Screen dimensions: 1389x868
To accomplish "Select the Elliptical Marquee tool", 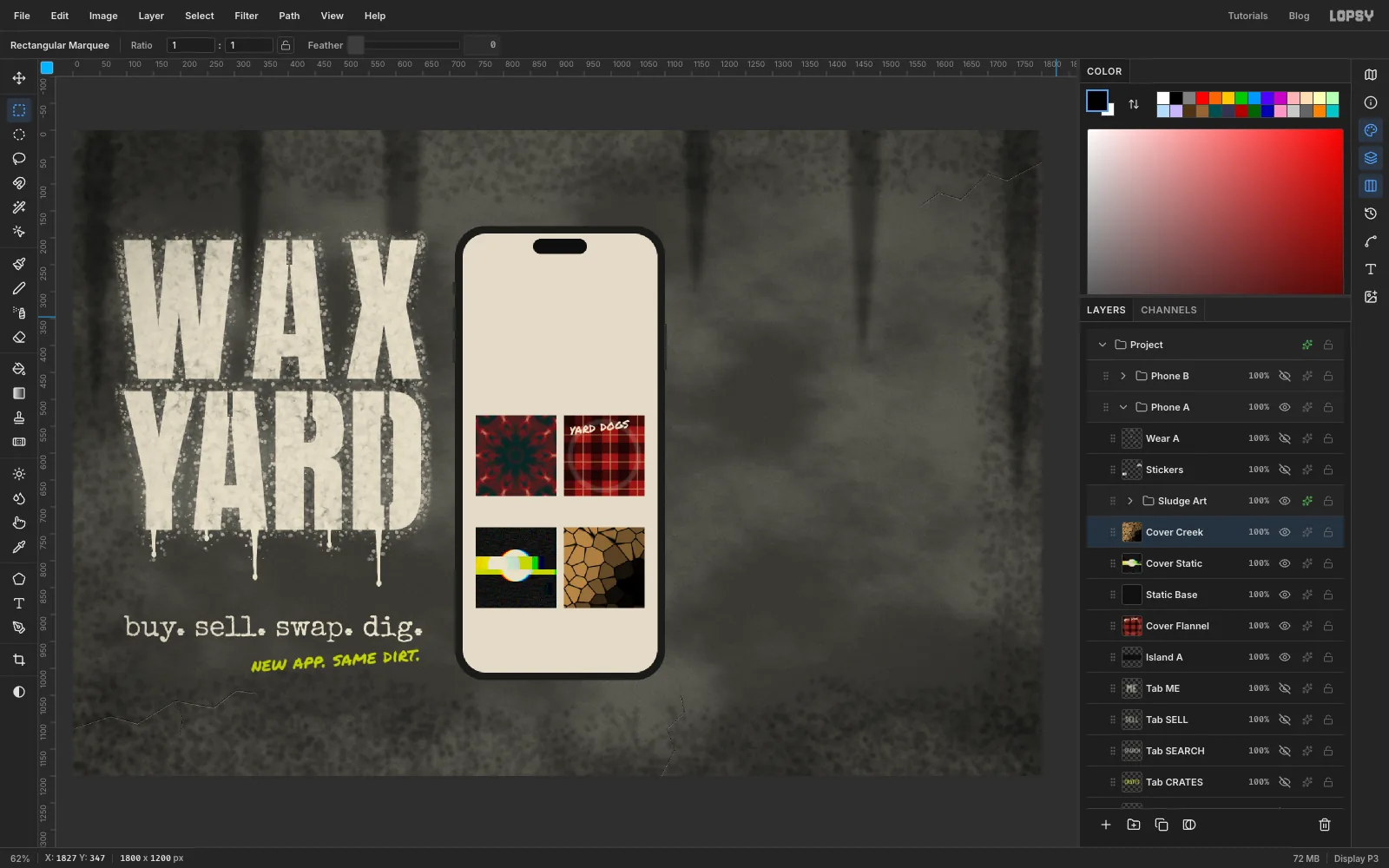I will pyautogui.click(x=19, y=135).
